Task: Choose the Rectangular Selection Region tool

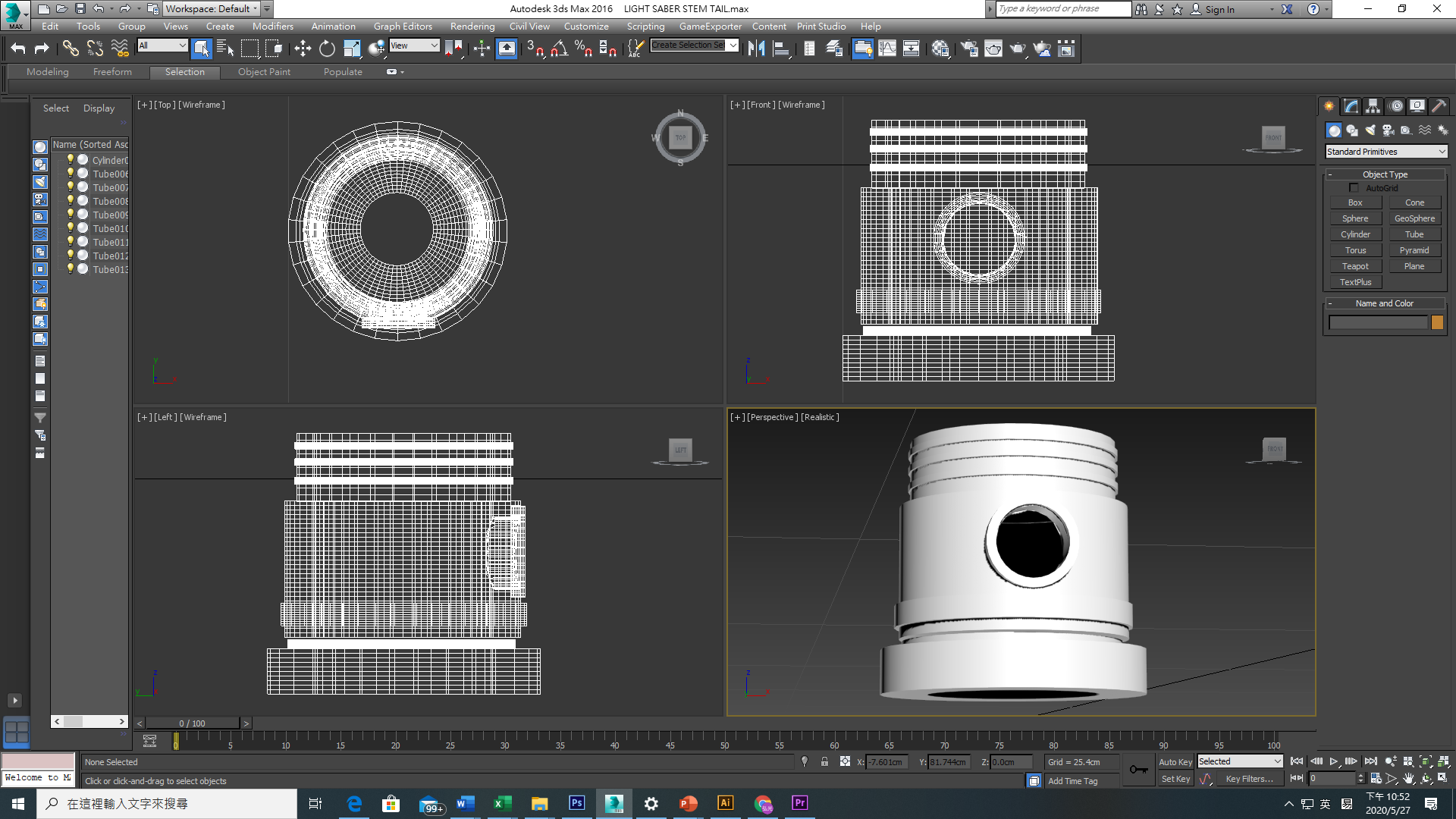Action: coord(249,49)
